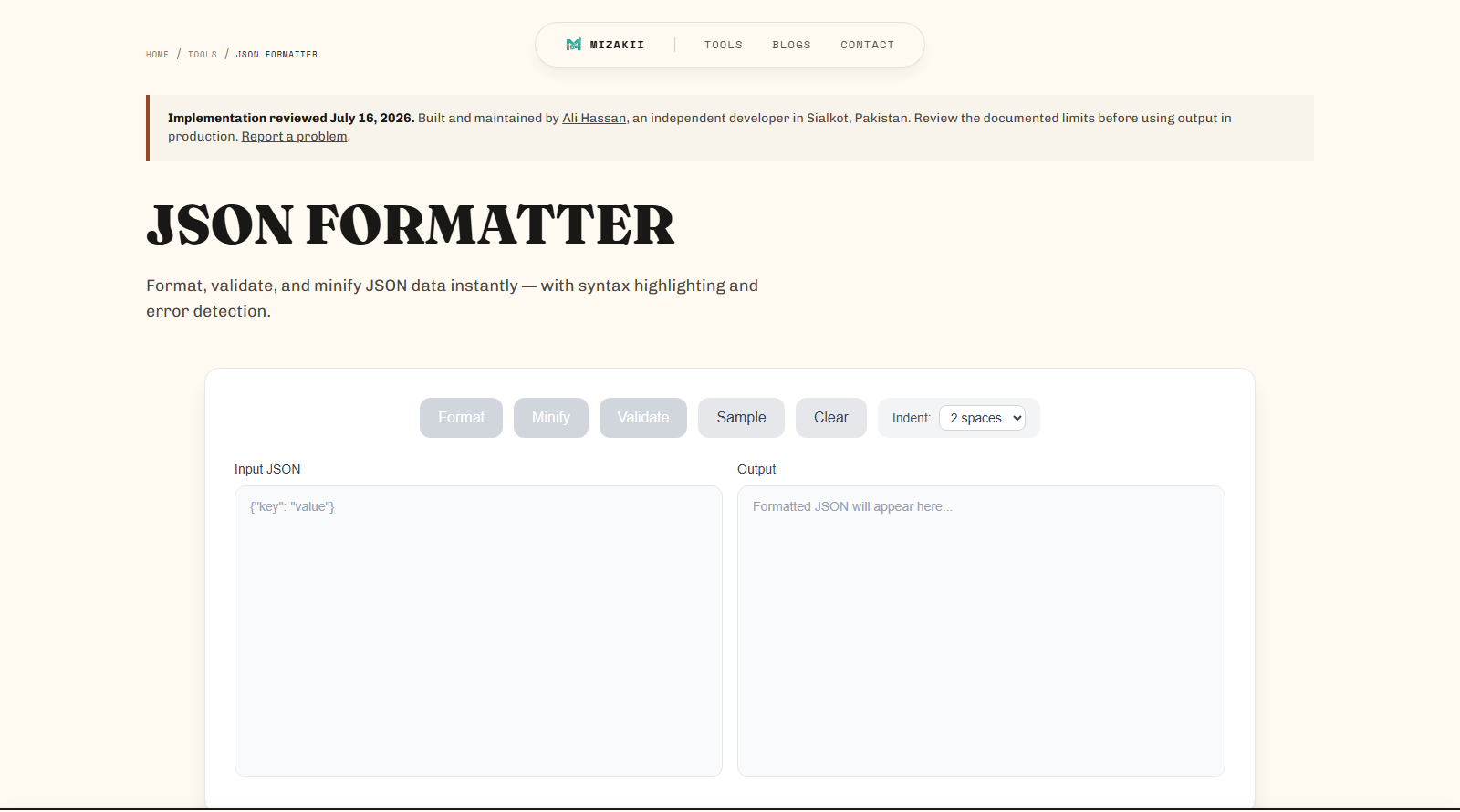The width and height of the screenshot is (1460, 812).
Task: Click the JSON FORMATTER page heading
Action: 411,225
